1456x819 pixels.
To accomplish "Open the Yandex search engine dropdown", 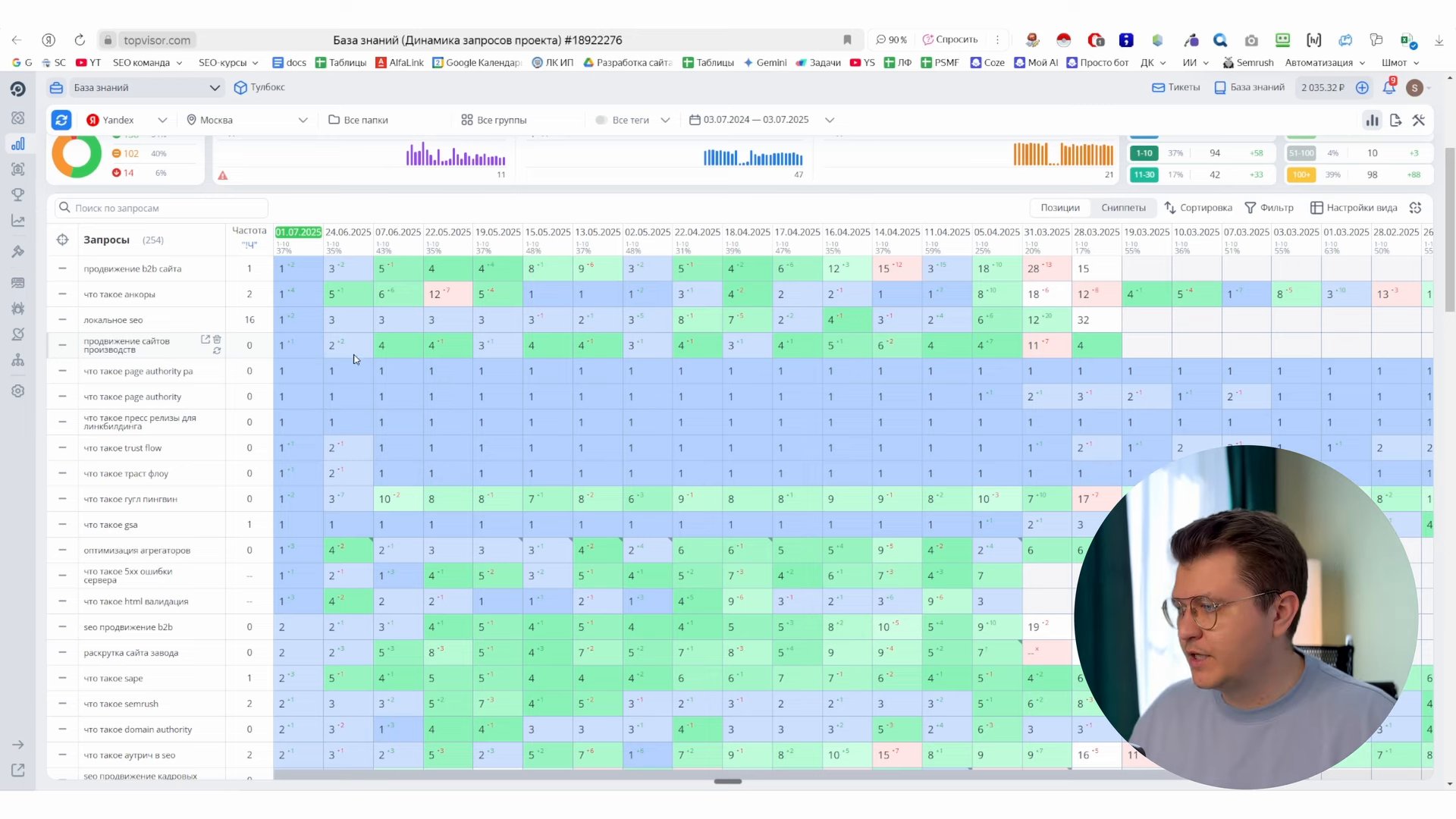I will [x=126, y=120].
